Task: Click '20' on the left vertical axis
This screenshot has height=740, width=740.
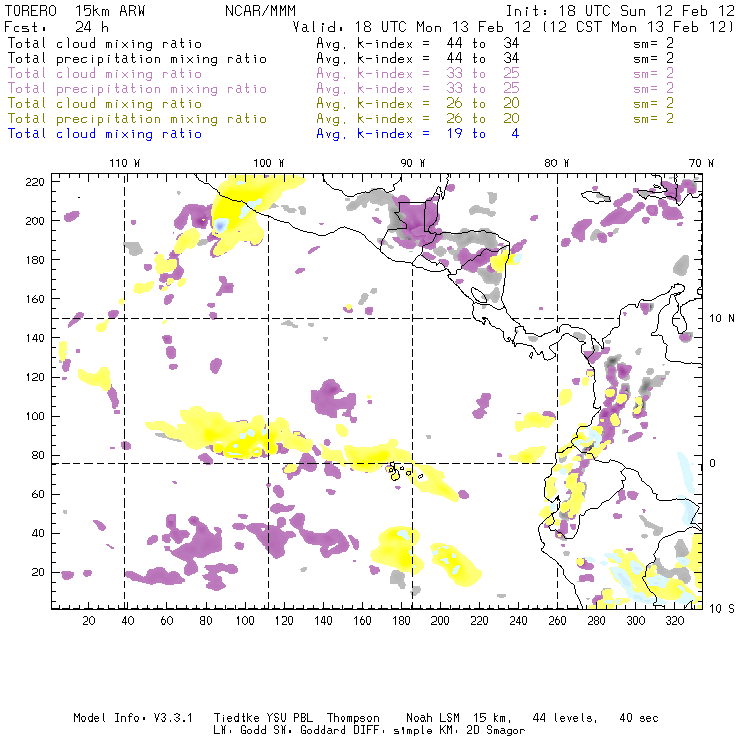Action: point(38,572)
